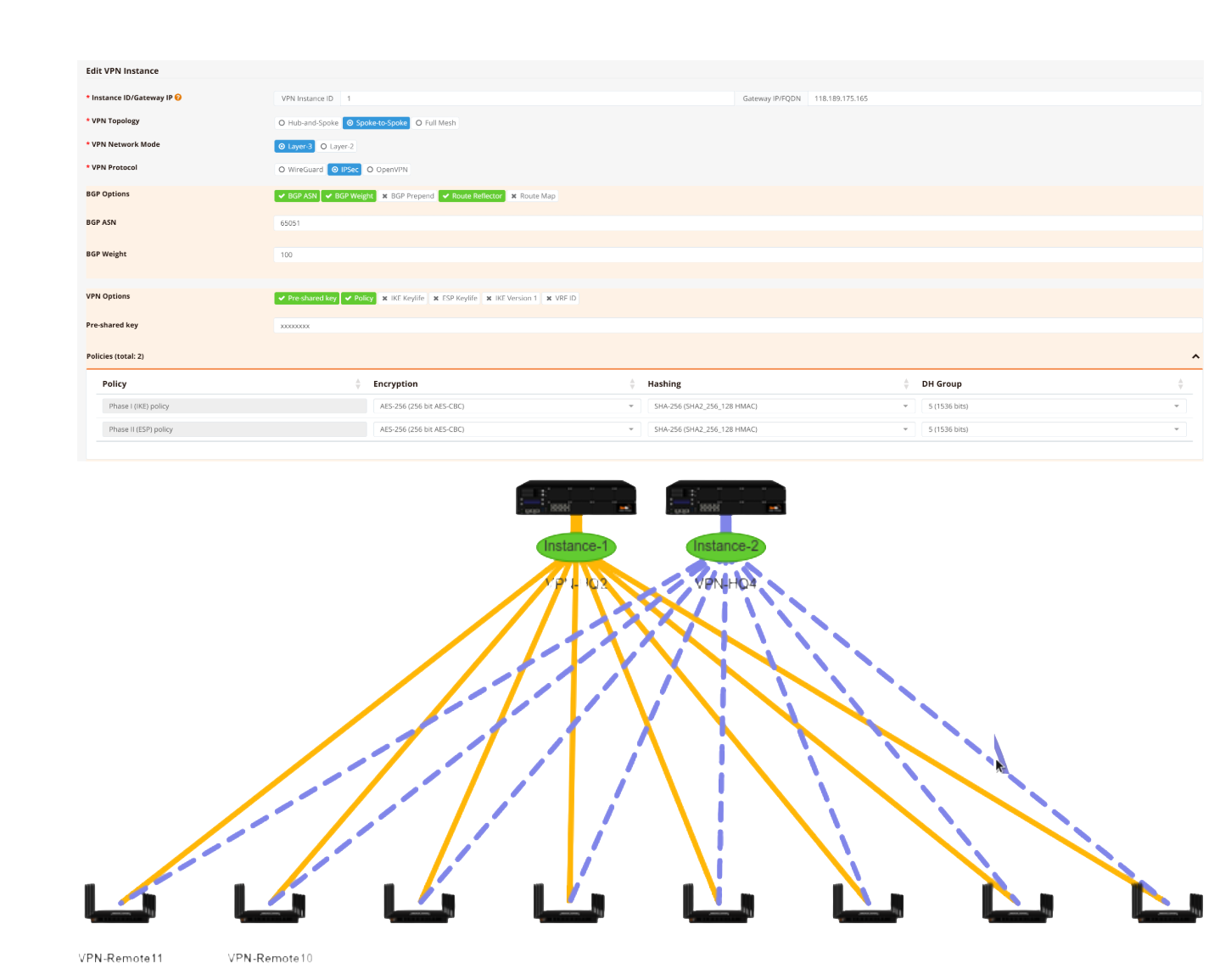
Task: Click the VPN Network Mode label
Action: 125,144
